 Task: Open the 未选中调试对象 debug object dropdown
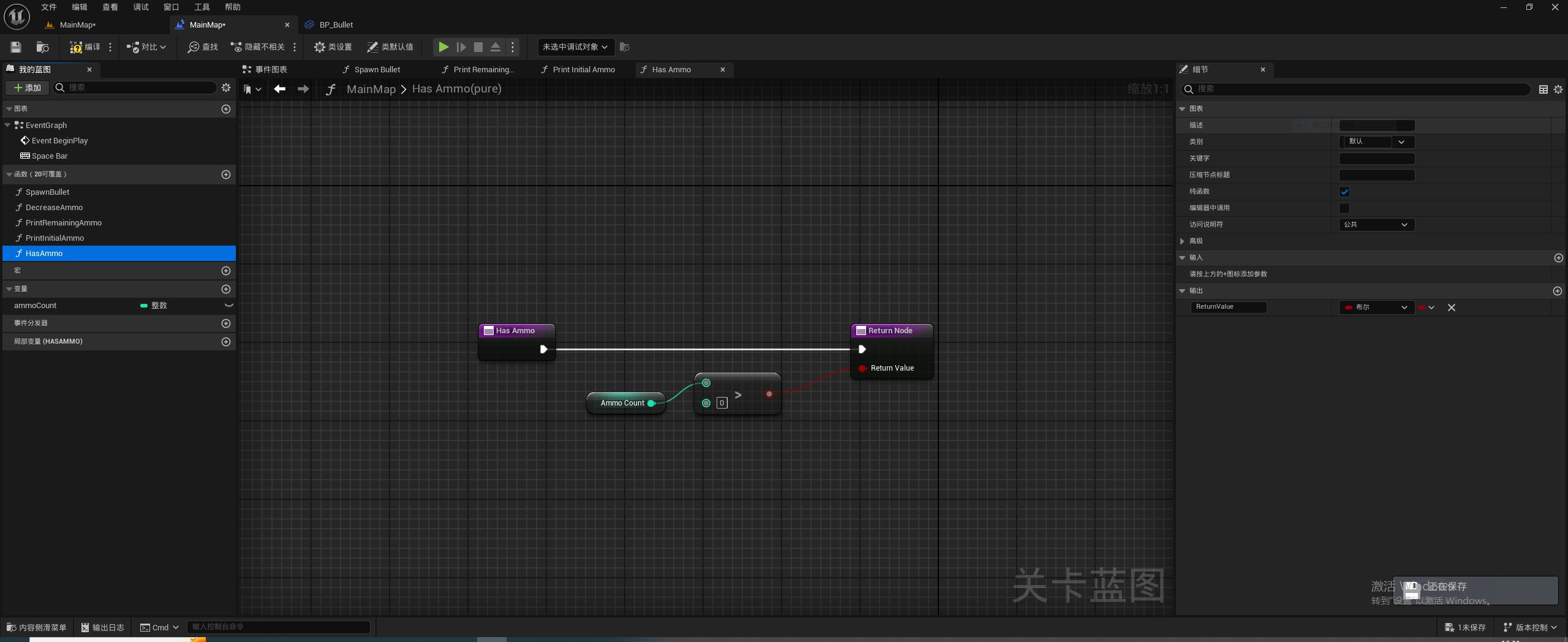pyautogui.click(x=575, y=47)
